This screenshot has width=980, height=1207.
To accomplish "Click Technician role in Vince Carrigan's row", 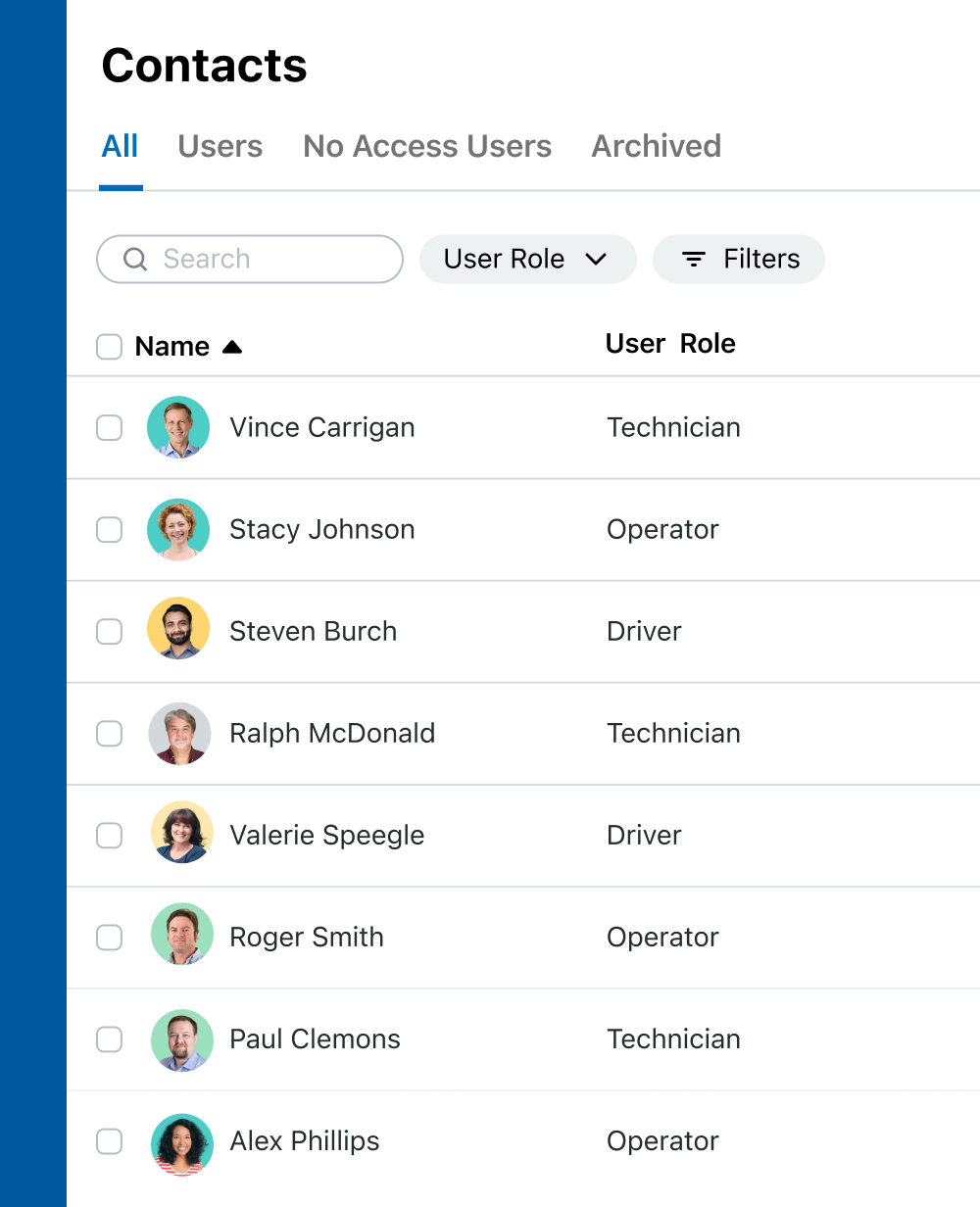I will [674, 427].
